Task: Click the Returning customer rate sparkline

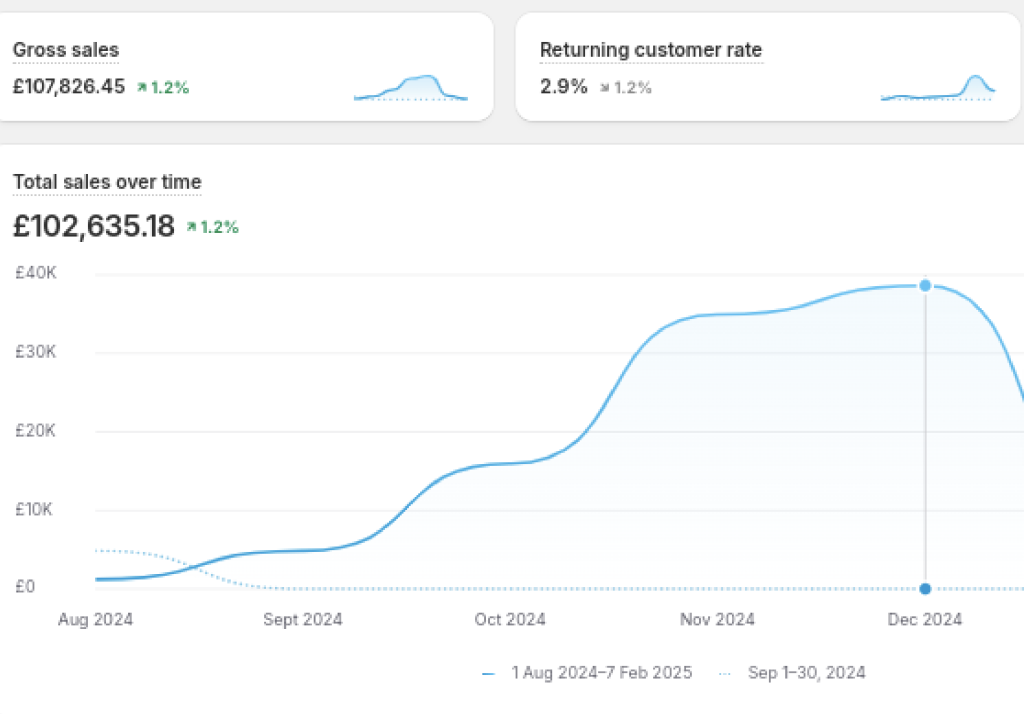Action: coord(937,88)
